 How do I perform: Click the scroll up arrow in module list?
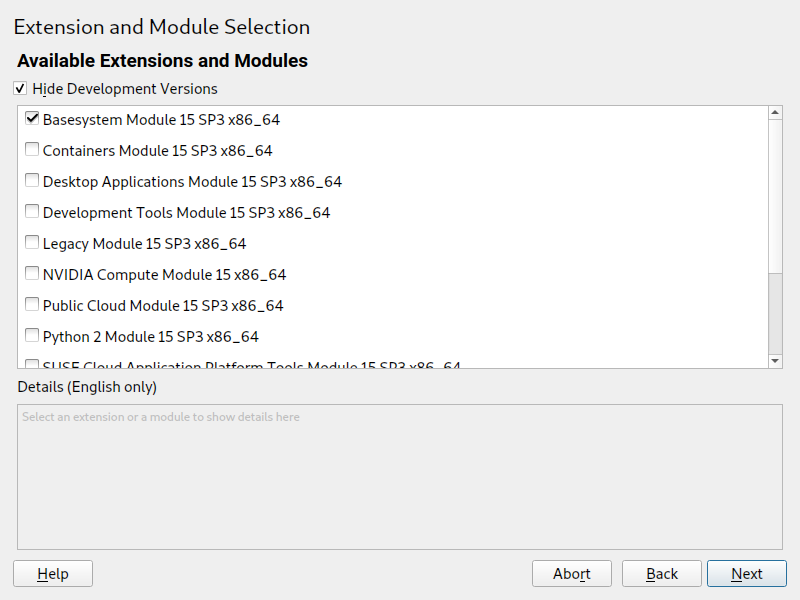pos(775,113)
